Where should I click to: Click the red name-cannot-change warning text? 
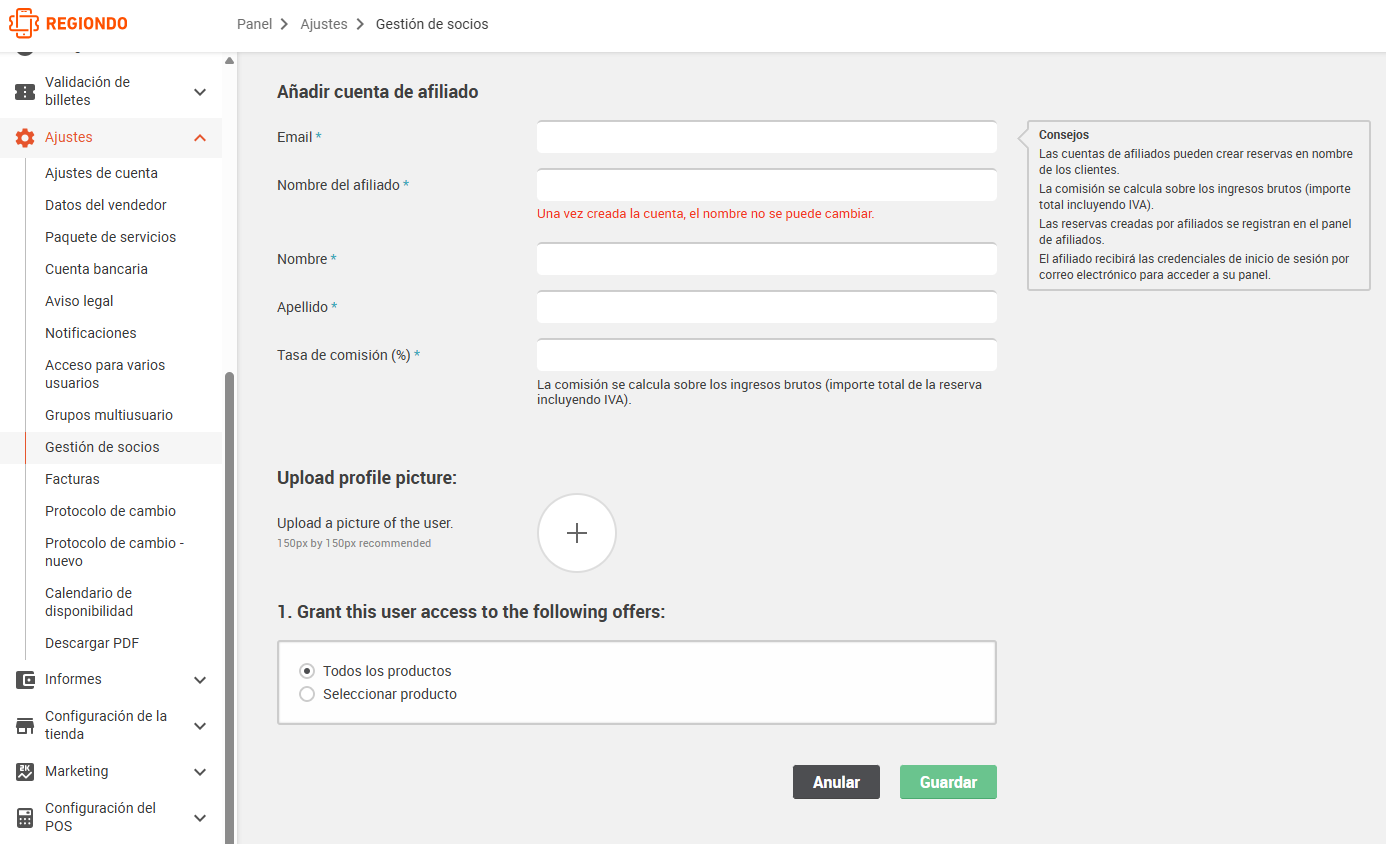tap(706, 214)
